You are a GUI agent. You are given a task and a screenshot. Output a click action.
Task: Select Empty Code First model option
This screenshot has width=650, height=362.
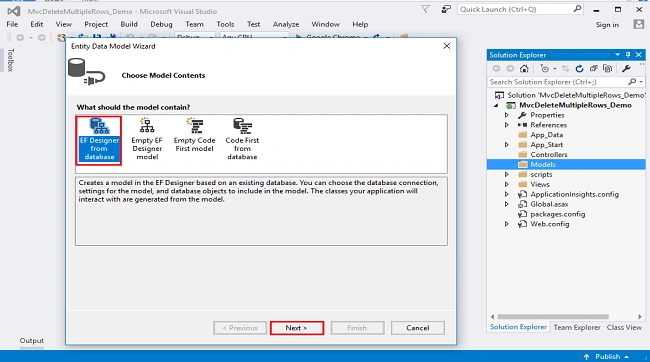(x=194, y=136)
